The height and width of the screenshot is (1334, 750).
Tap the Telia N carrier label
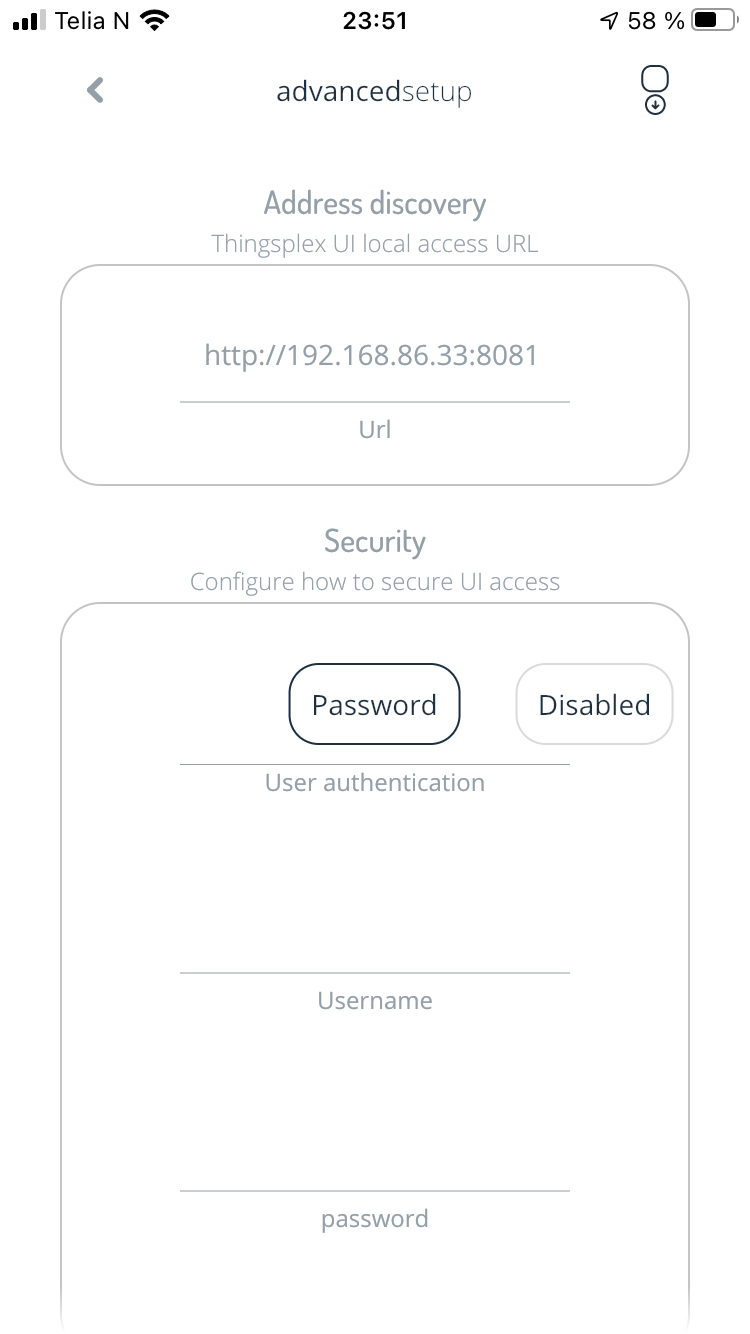click(x=93, y=20)
